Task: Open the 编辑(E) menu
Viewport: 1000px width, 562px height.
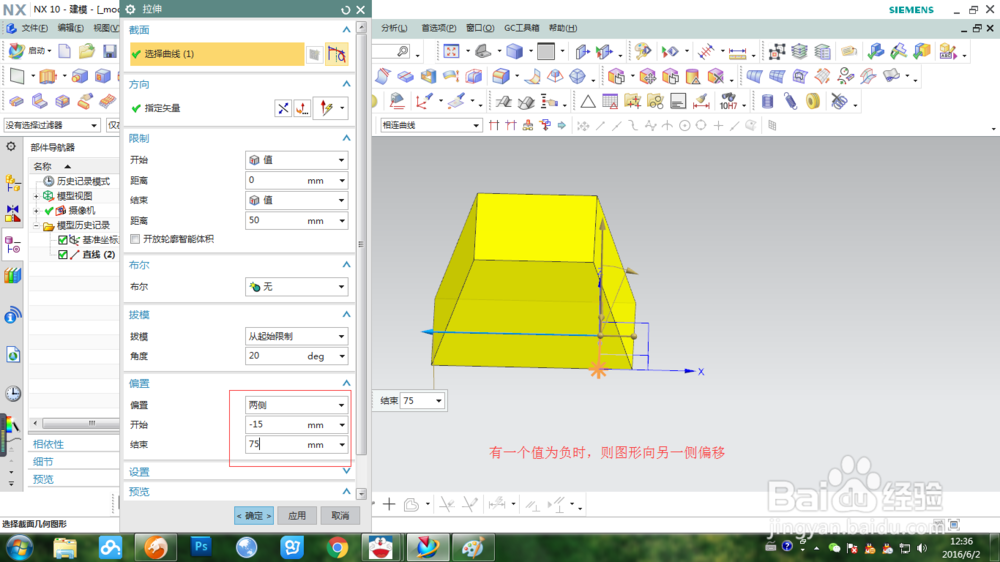Action: pos(70,28)
